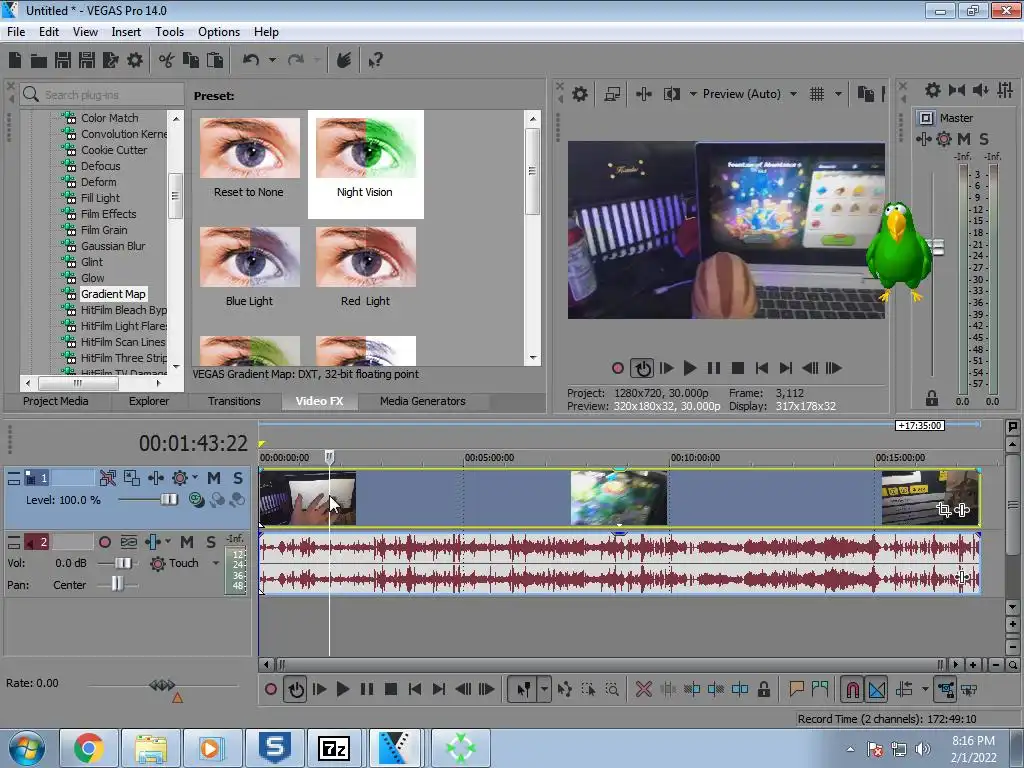Mute audio track 2 with M button
The image size is (1024, 768).
click(187, 542)
